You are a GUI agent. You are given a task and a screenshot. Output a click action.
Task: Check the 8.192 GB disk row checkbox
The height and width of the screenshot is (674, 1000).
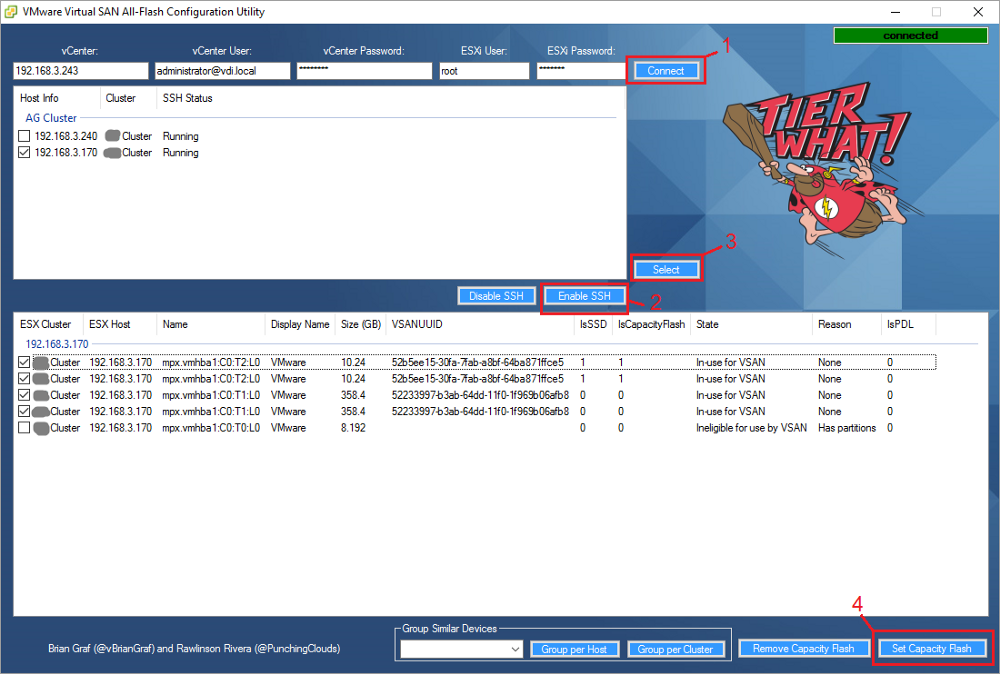[24, 428]
